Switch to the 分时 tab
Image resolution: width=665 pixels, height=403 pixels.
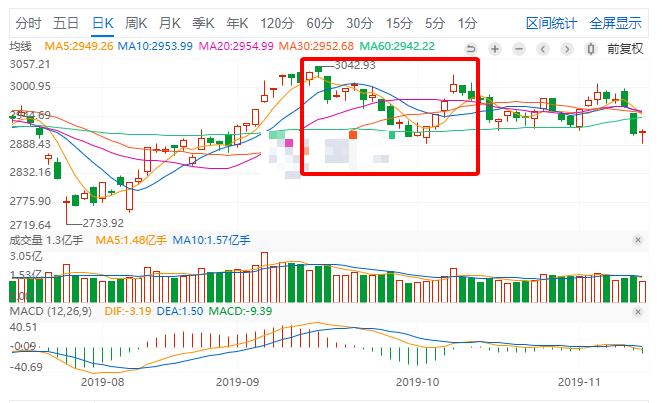coord(28,23)
